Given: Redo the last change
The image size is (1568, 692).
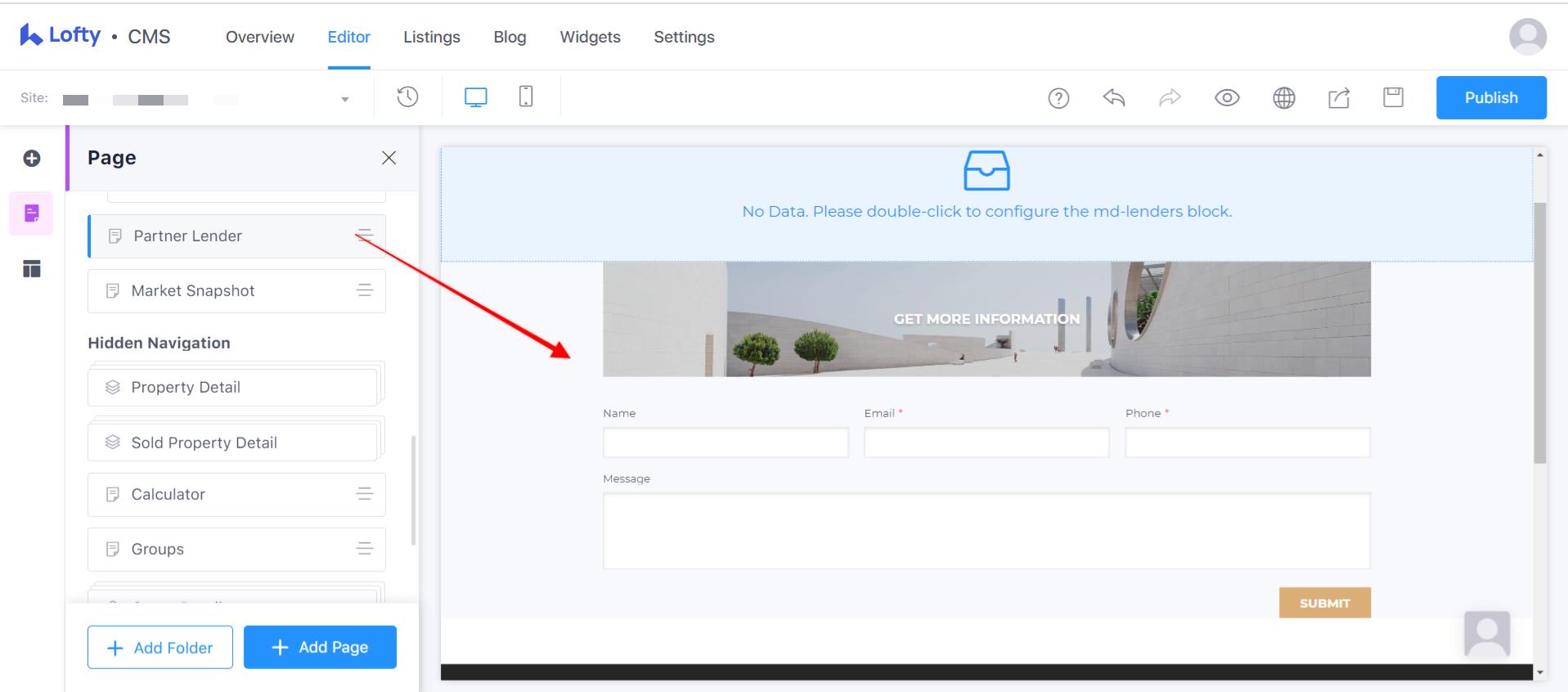Looking at the screenshot, I should [1170, 97].
